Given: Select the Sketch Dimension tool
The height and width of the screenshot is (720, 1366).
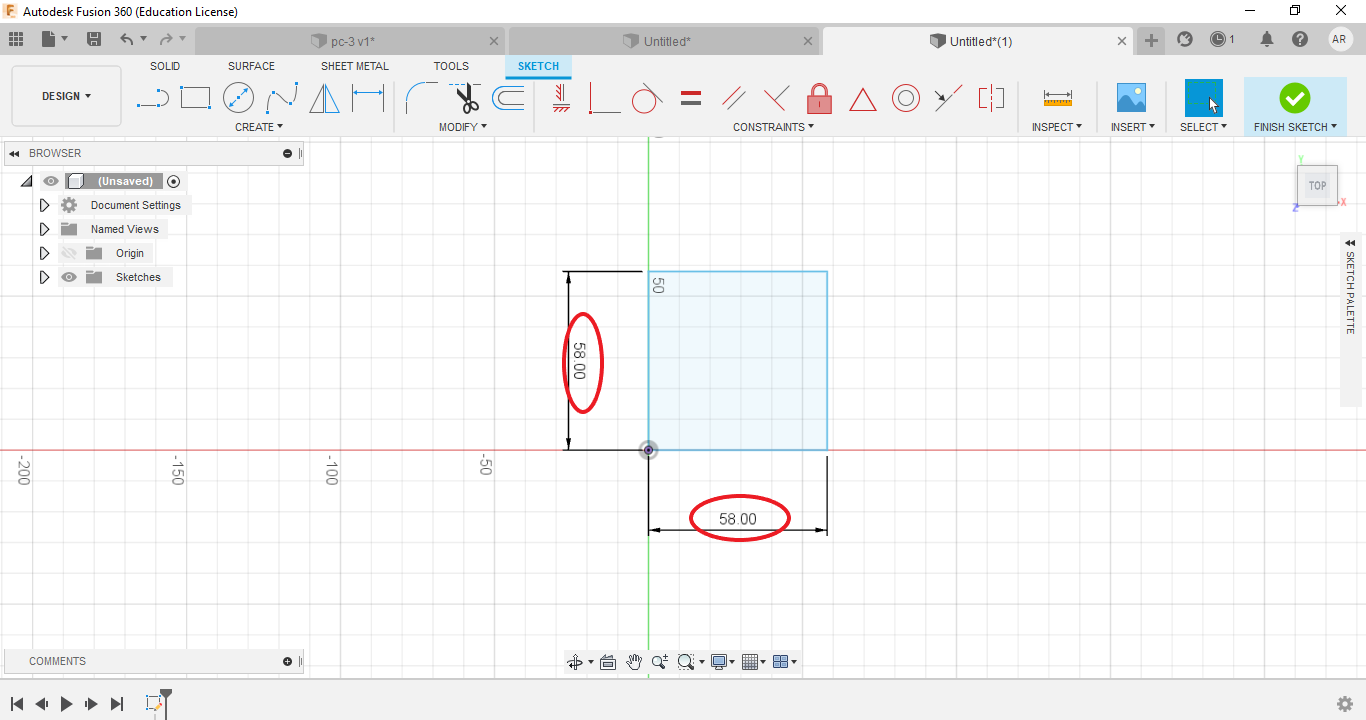Looking at the screenshot, I should click(x=368, y=98).
